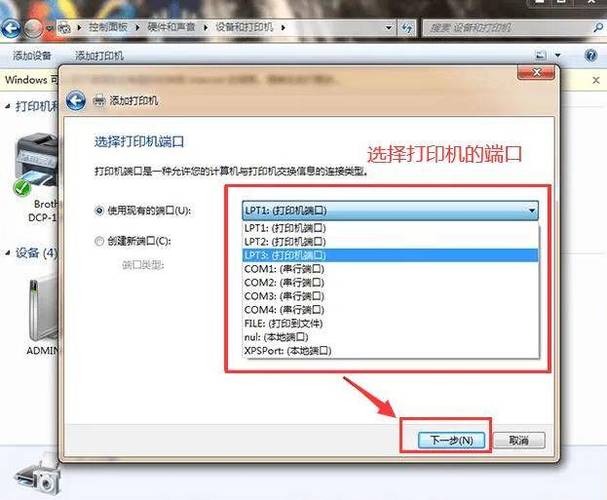Screen dimensions: 607x500
Task: Collapse the 设备 (4) group section
Action: 8,254
